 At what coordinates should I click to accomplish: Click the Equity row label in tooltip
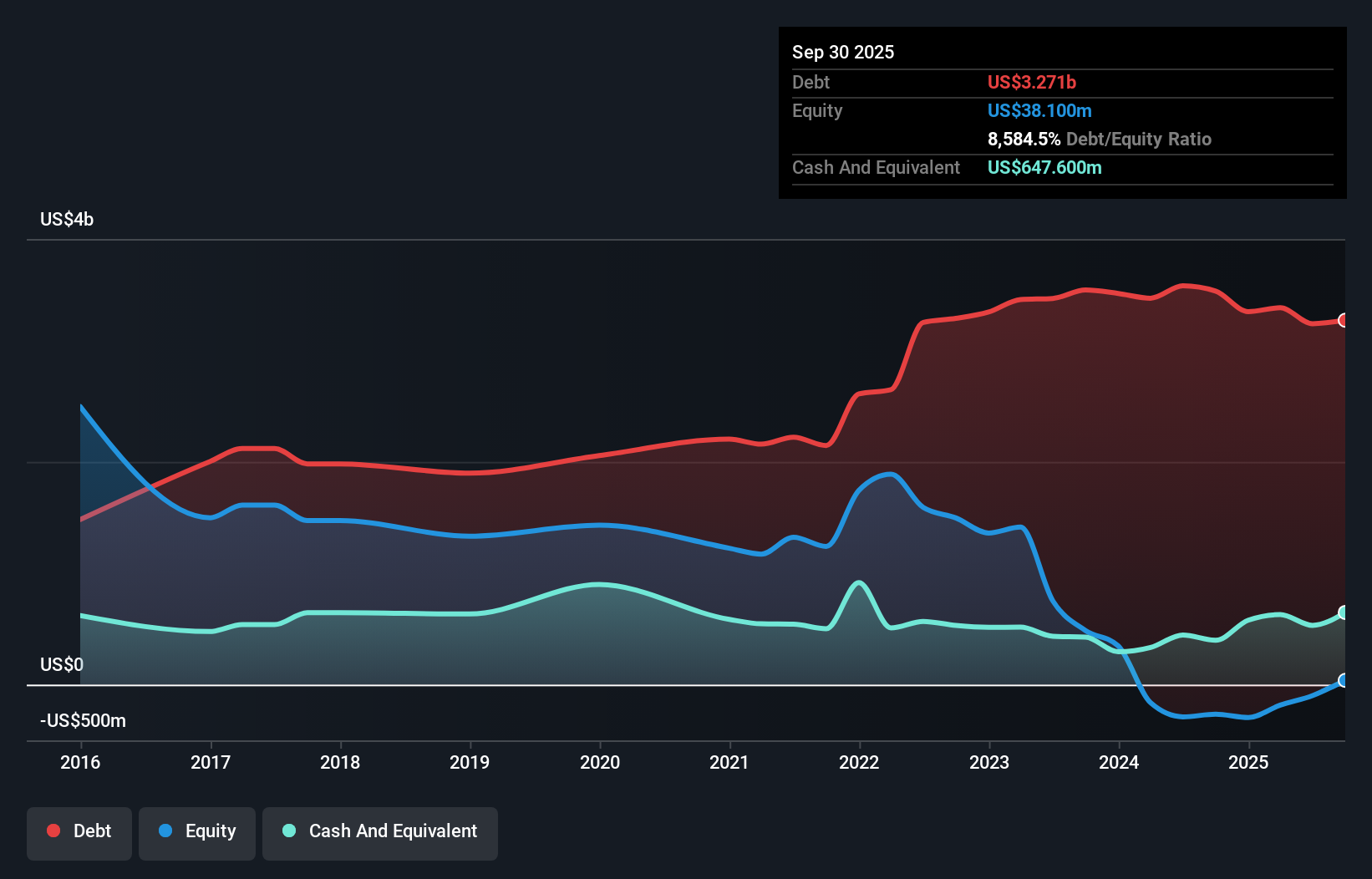click(817, 110)
